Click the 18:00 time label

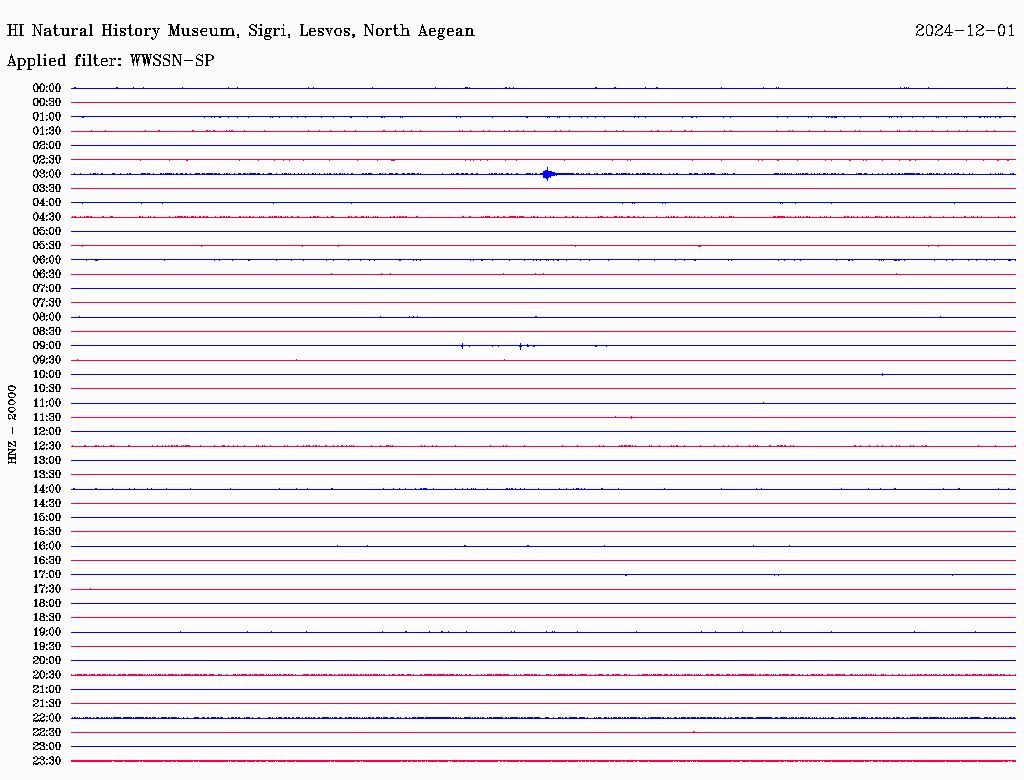(x=47, y=603)
